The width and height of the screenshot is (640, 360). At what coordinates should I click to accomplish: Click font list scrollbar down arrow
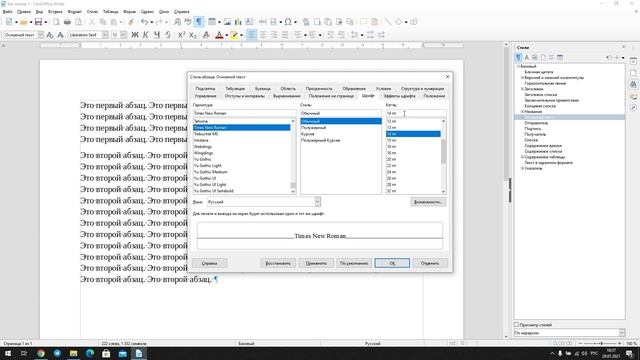point(293,191)
